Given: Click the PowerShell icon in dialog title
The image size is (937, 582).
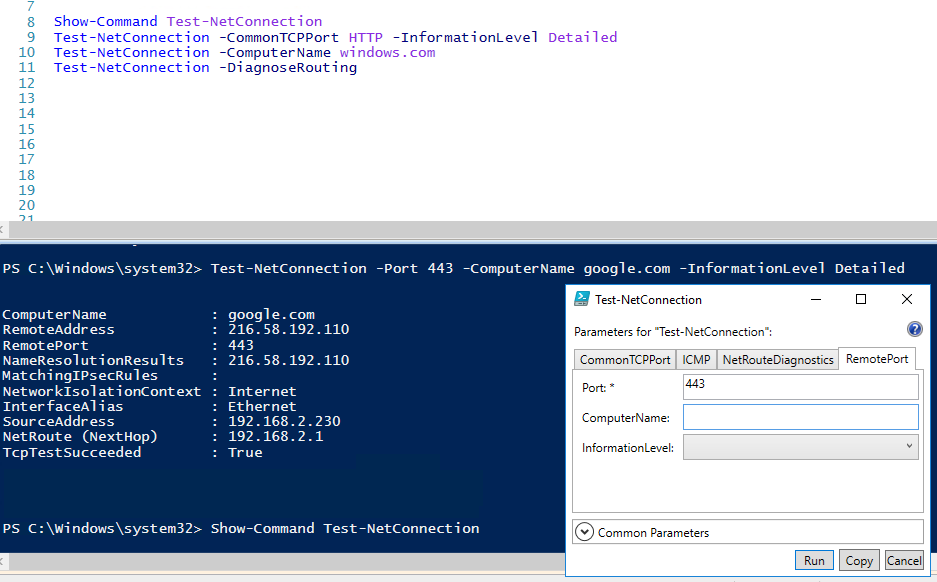Looking at the screenshot, I should pyautogui.click(x=581, y=299).
